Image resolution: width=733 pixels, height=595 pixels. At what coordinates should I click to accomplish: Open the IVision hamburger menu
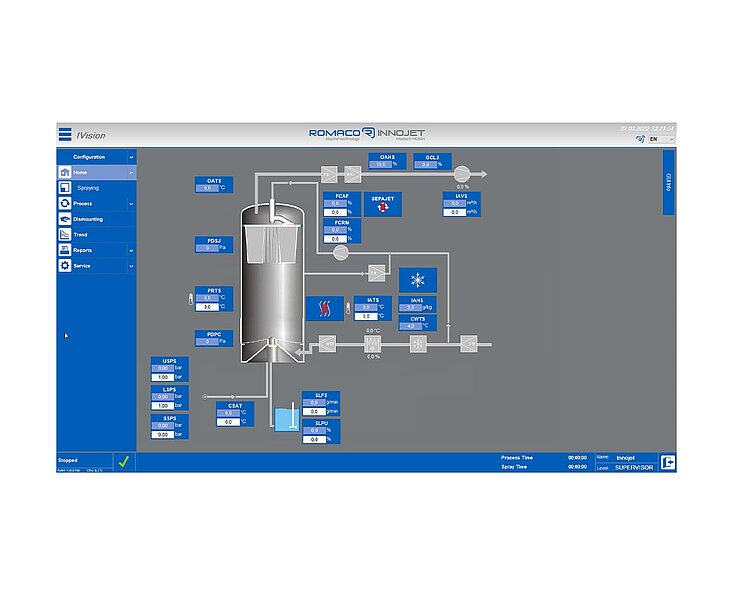(x=65, y=135)
